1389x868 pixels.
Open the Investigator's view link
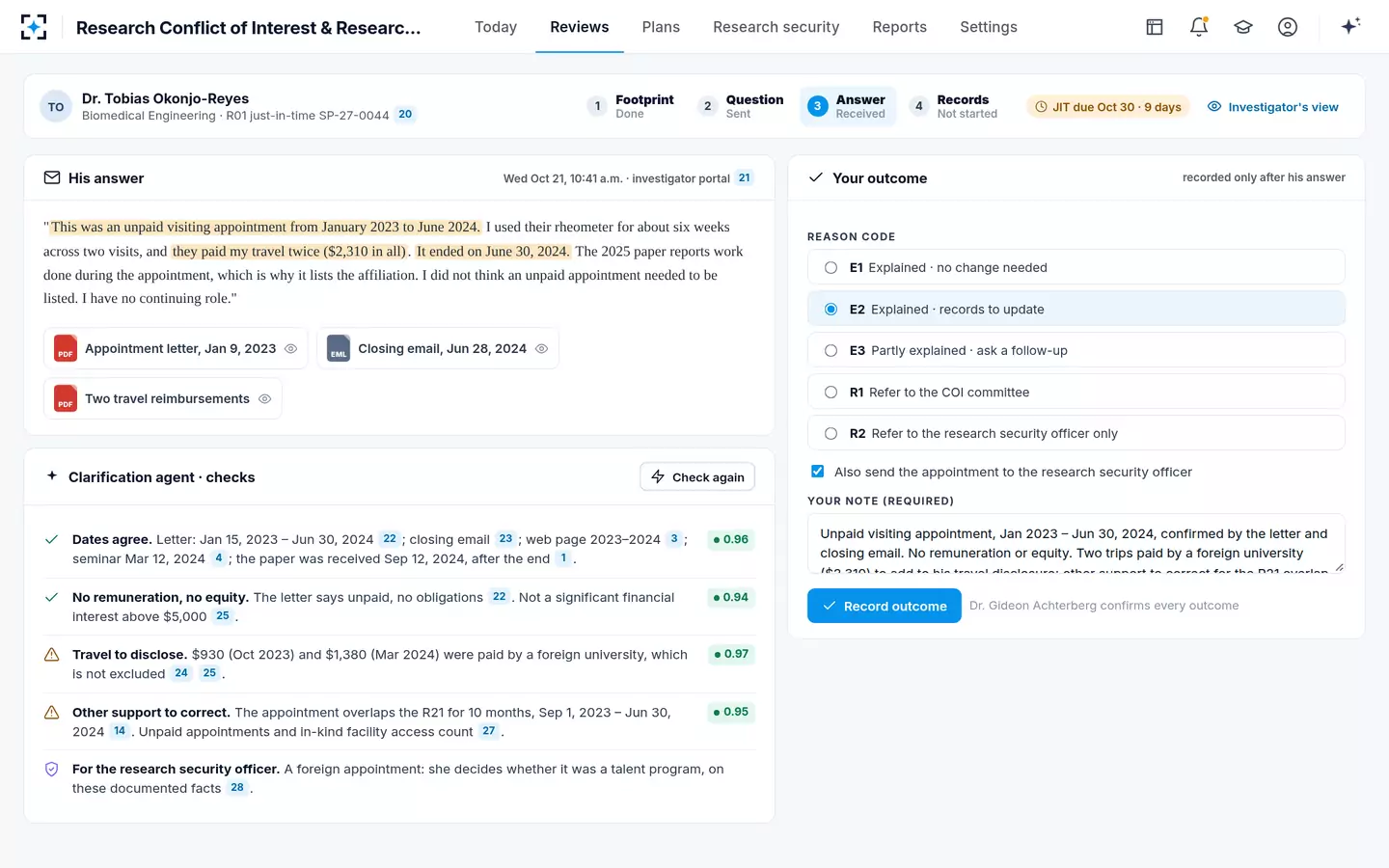pos(1272,107)
